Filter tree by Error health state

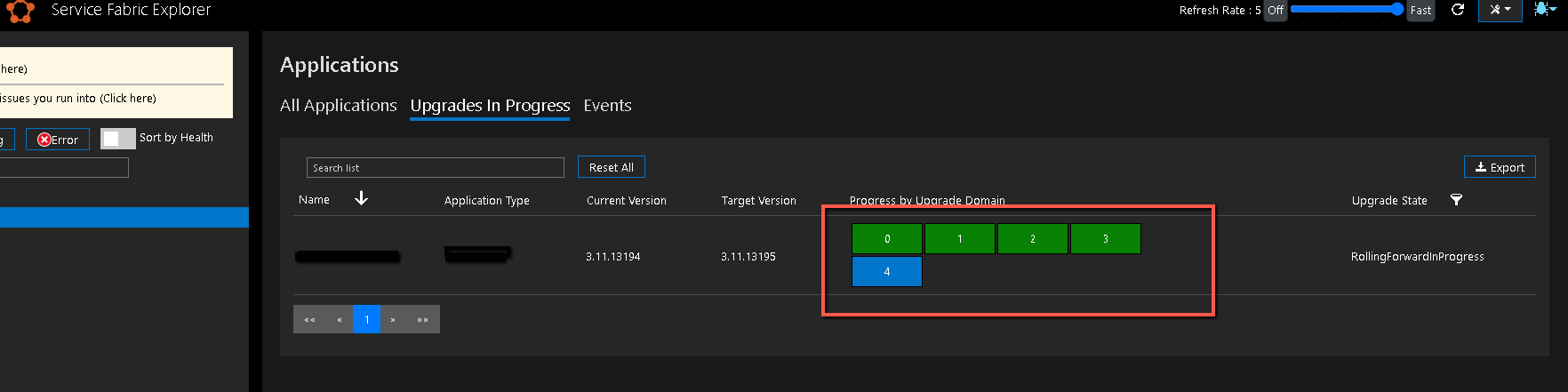coord(58,140)
